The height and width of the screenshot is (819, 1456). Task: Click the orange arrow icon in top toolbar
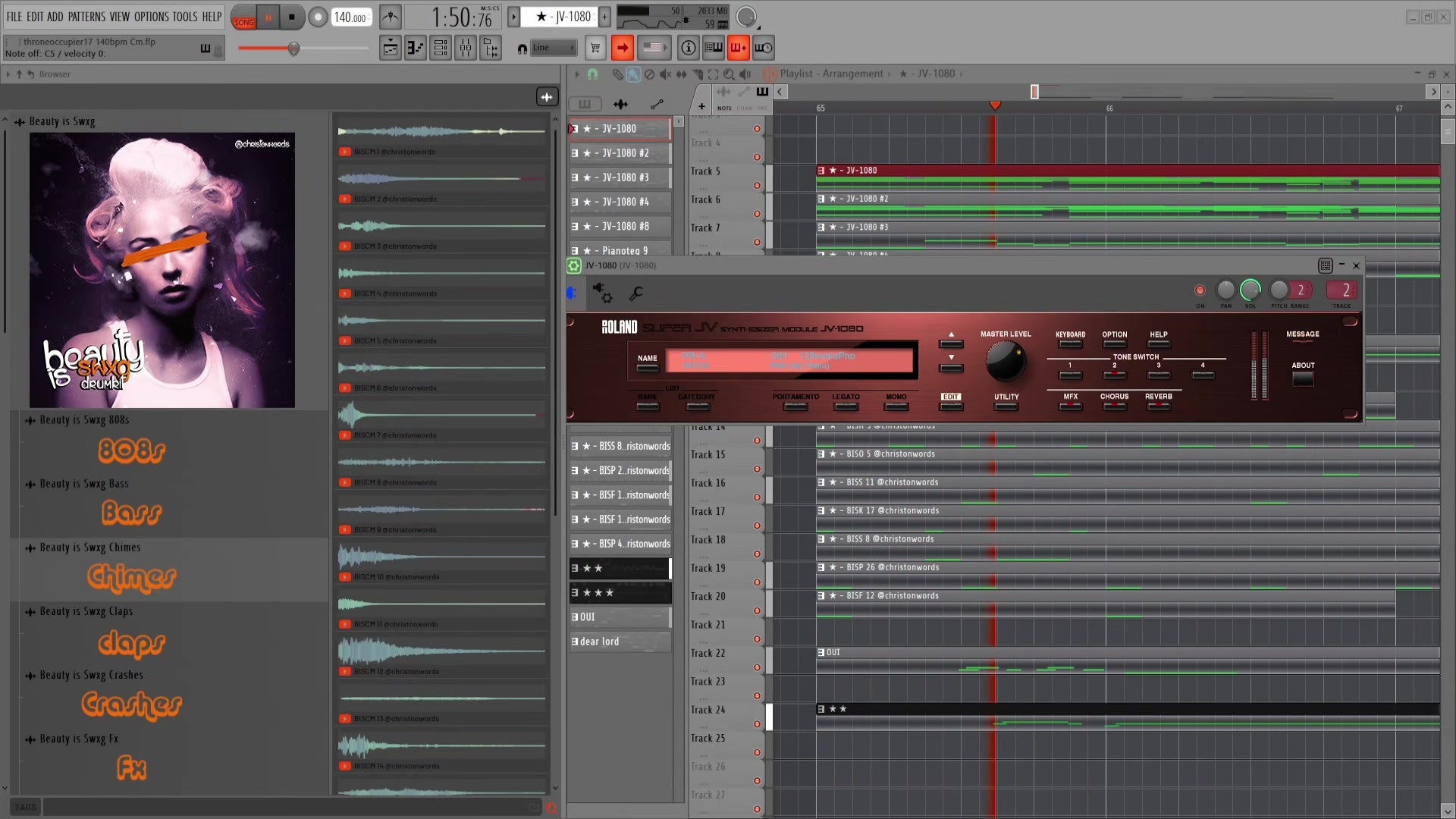point(623,48)
